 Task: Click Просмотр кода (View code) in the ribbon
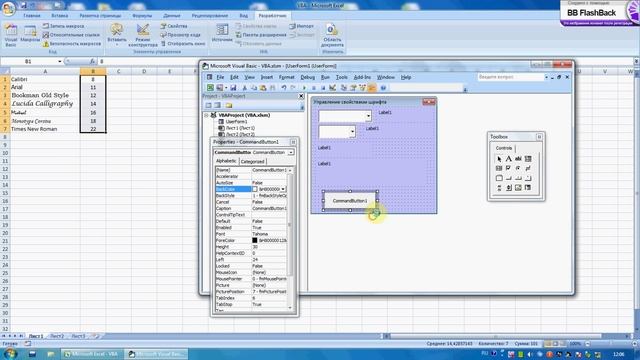tap(180, 35)
